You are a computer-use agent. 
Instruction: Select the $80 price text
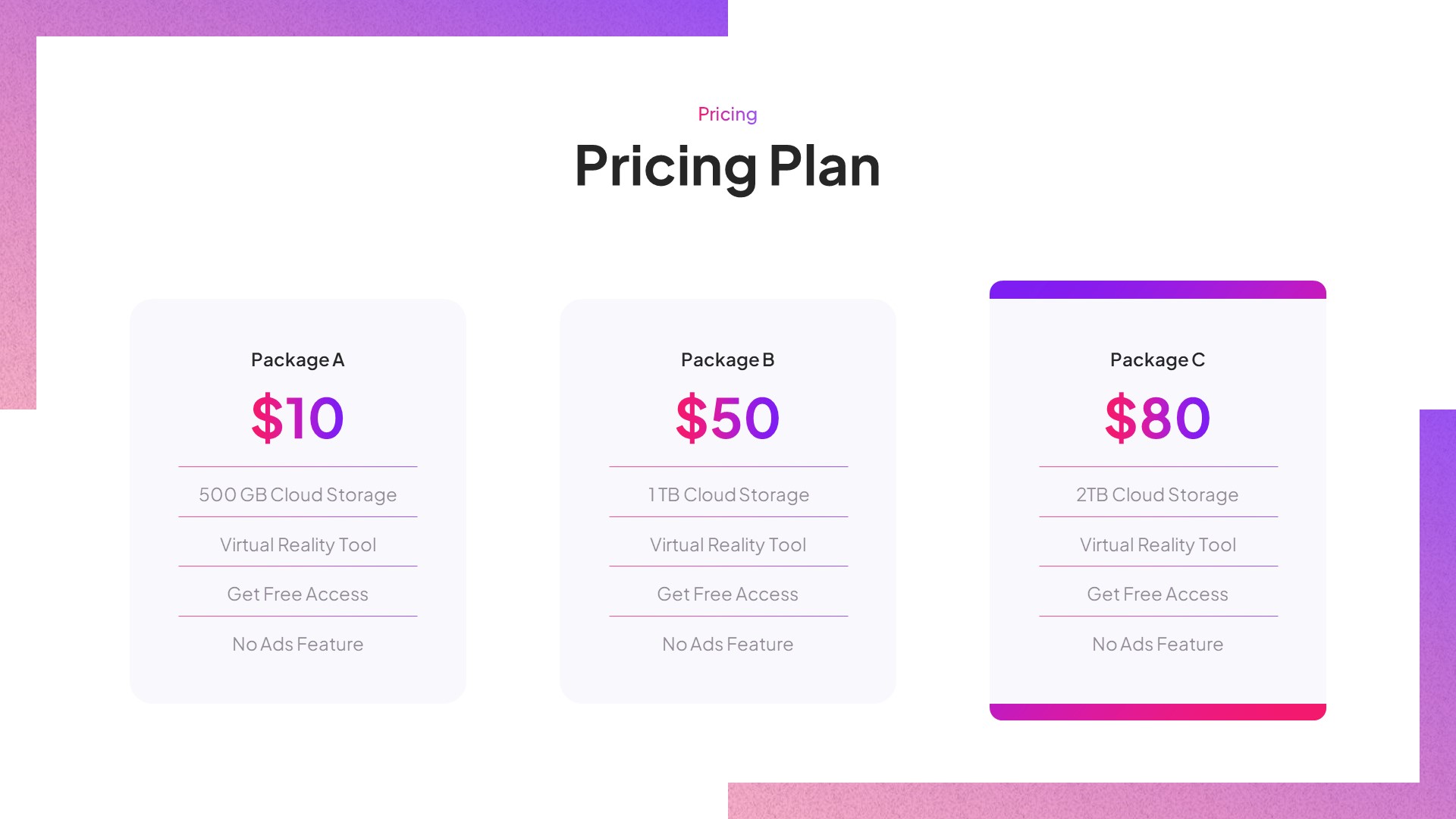[x=1157, y=418]
